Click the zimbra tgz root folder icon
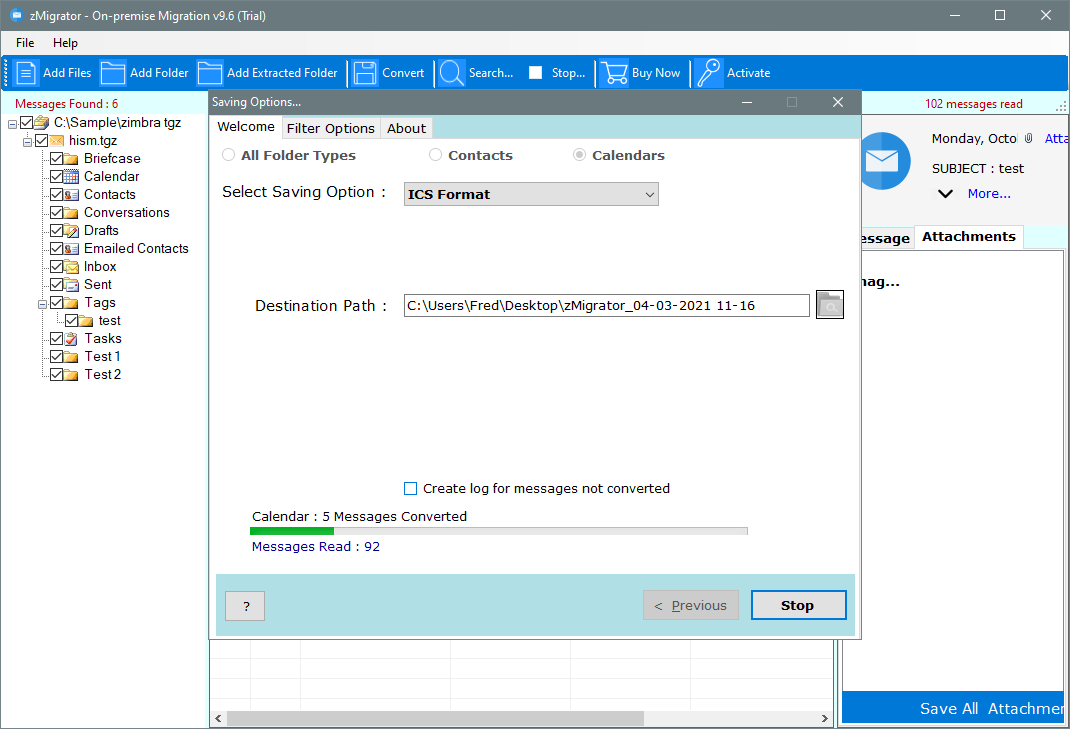1070x729 pixels. pyautogui.click(x=42, y=123)
